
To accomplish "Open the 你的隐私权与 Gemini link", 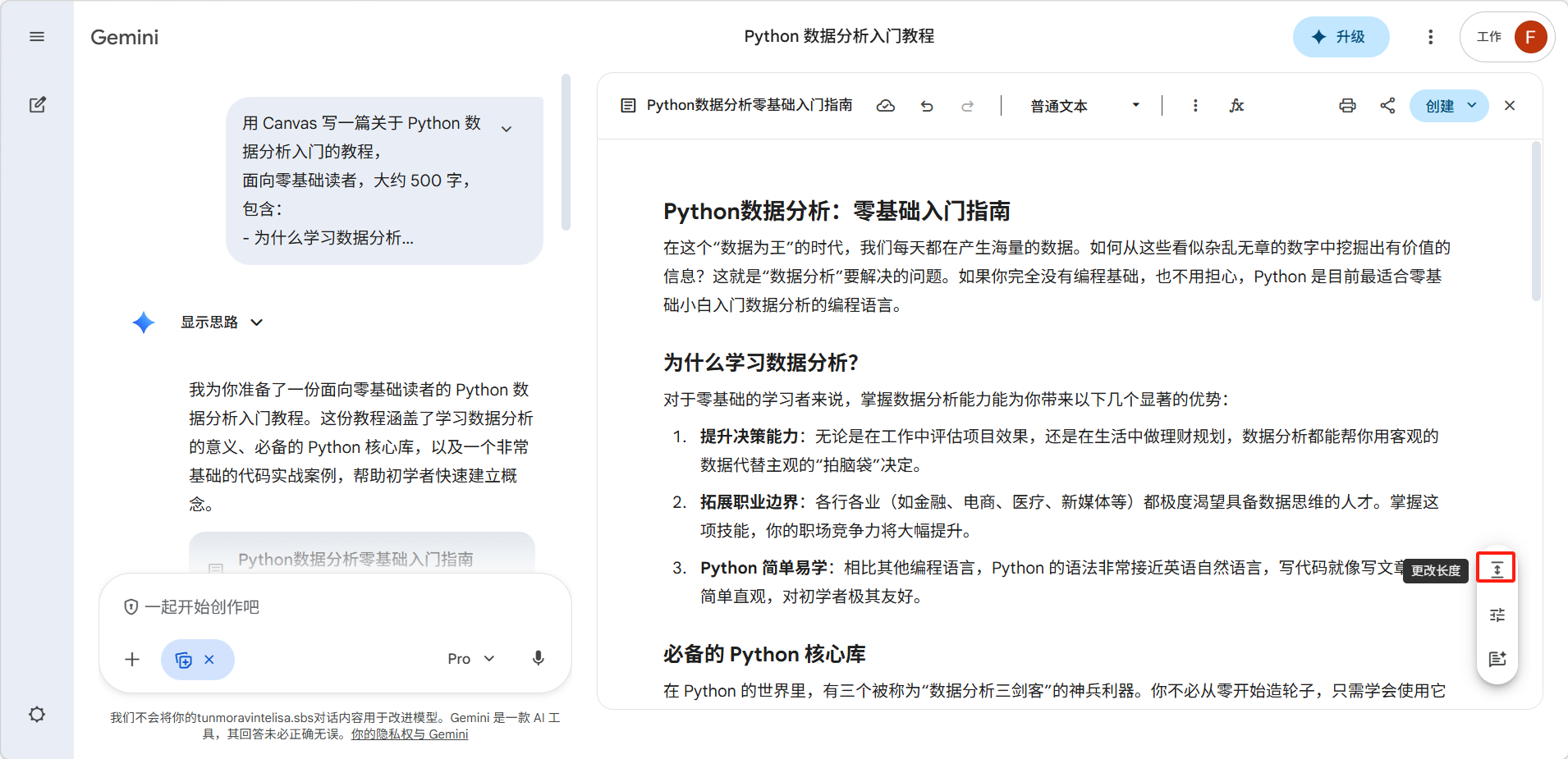I will 410,734.
